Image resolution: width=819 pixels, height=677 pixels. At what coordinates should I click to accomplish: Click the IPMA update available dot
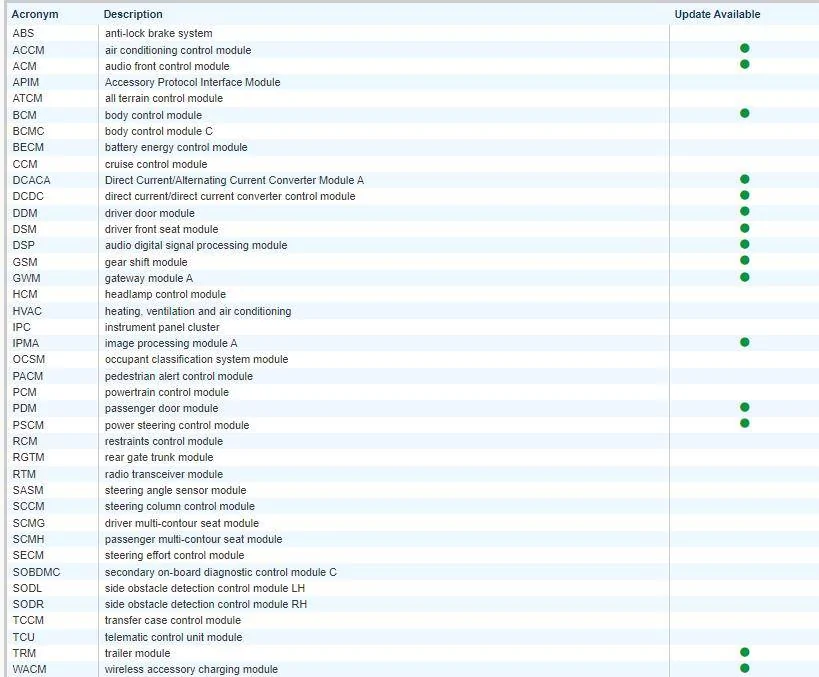(744, 342)
